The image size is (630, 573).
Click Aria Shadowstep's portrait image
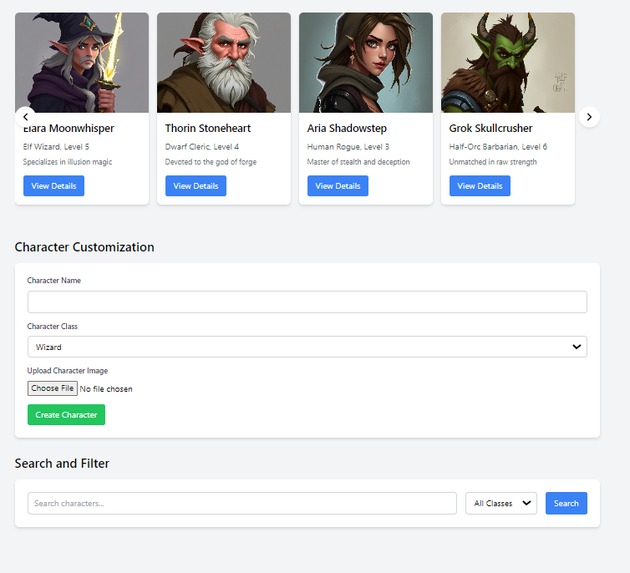click(366, 62)
